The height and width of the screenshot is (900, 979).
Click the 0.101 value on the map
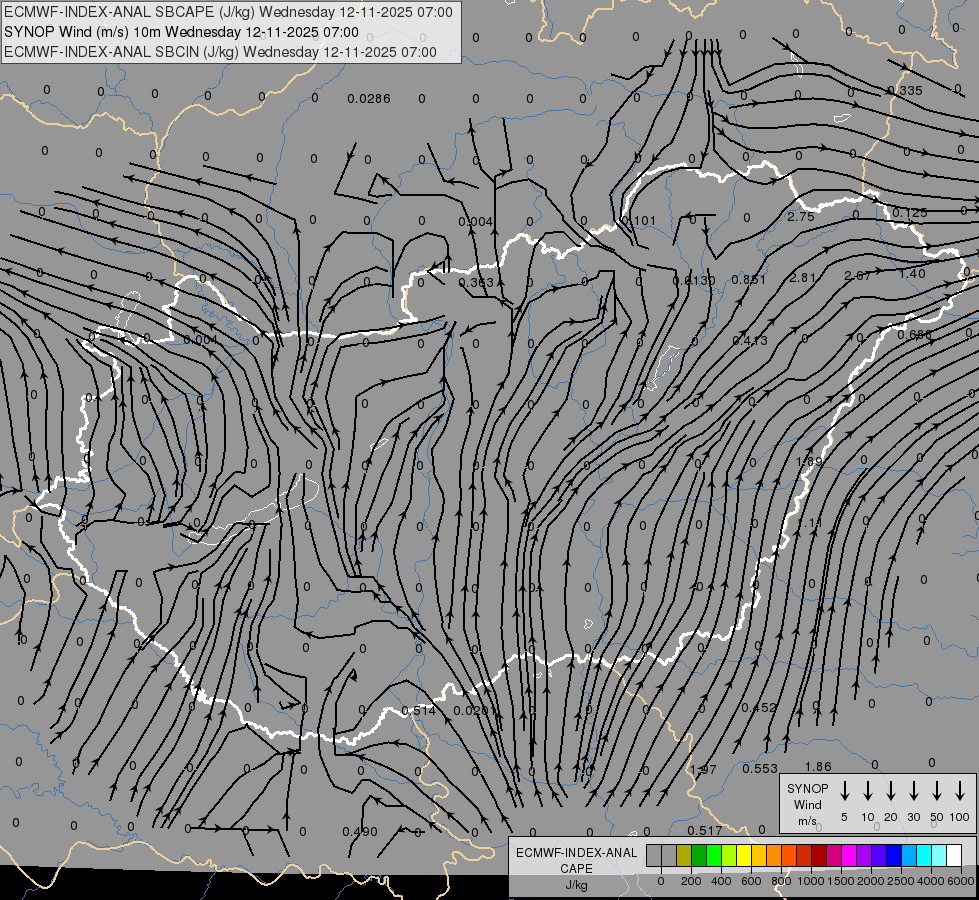coord(639,220)
